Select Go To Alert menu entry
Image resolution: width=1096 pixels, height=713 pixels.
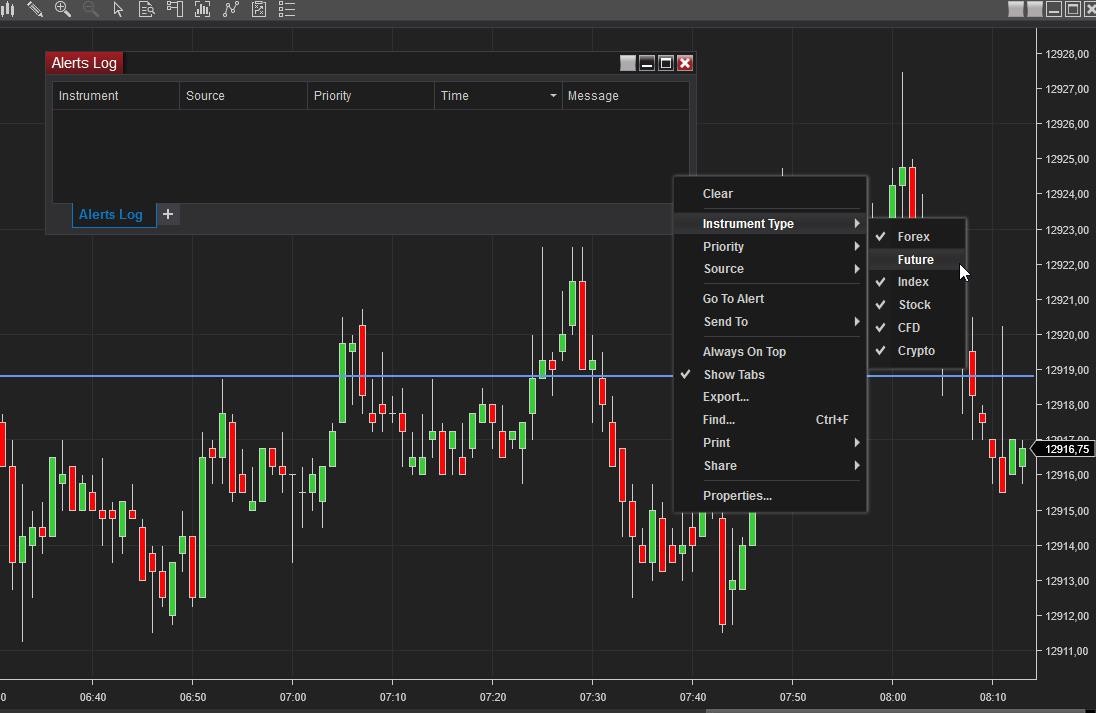coord(770,298)
